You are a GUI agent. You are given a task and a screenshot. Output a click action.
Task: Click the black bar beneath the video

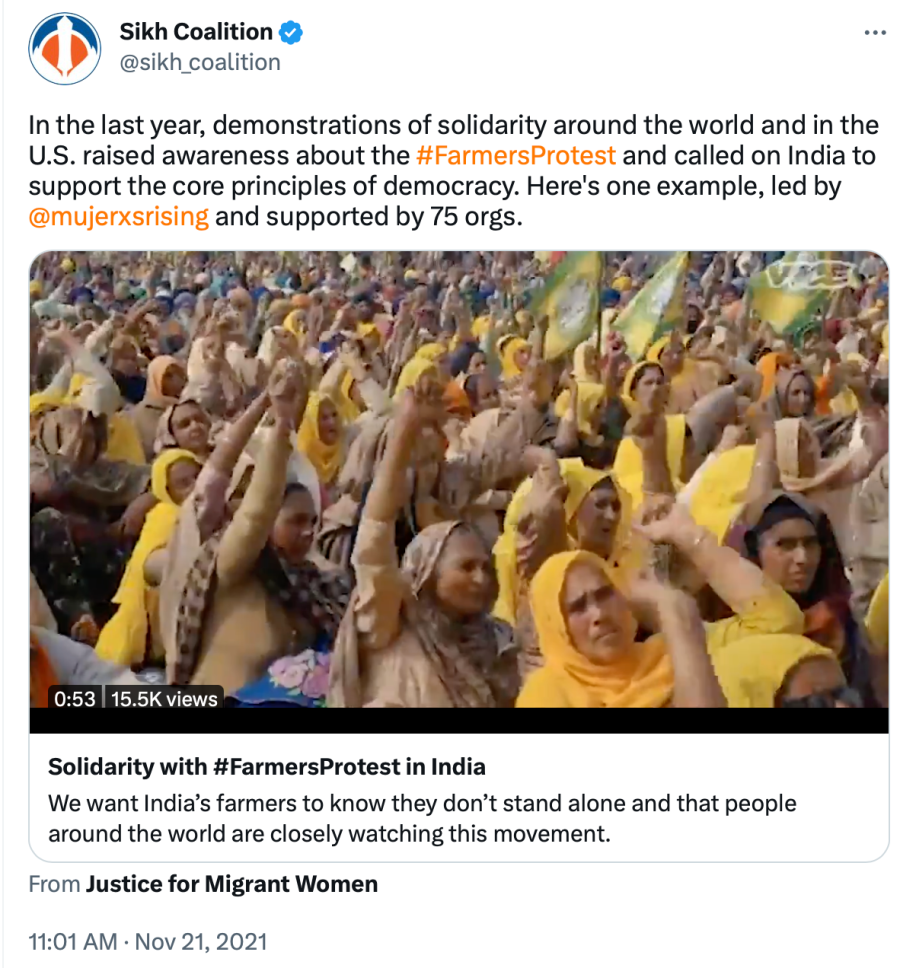(x=458, y=721)
